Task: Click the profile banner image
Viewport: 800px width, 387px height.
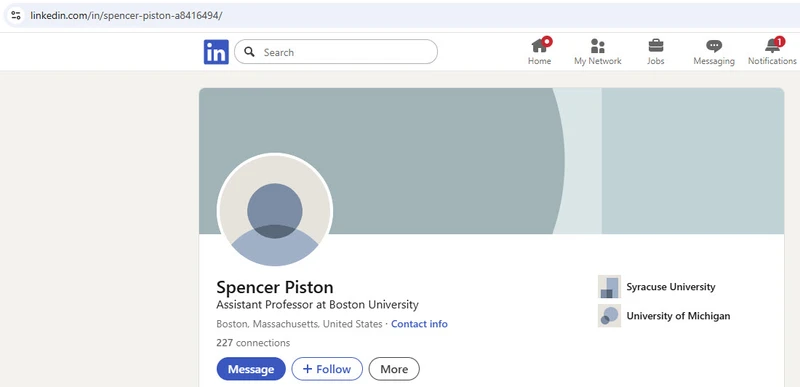Action: [x=491, y=161]
